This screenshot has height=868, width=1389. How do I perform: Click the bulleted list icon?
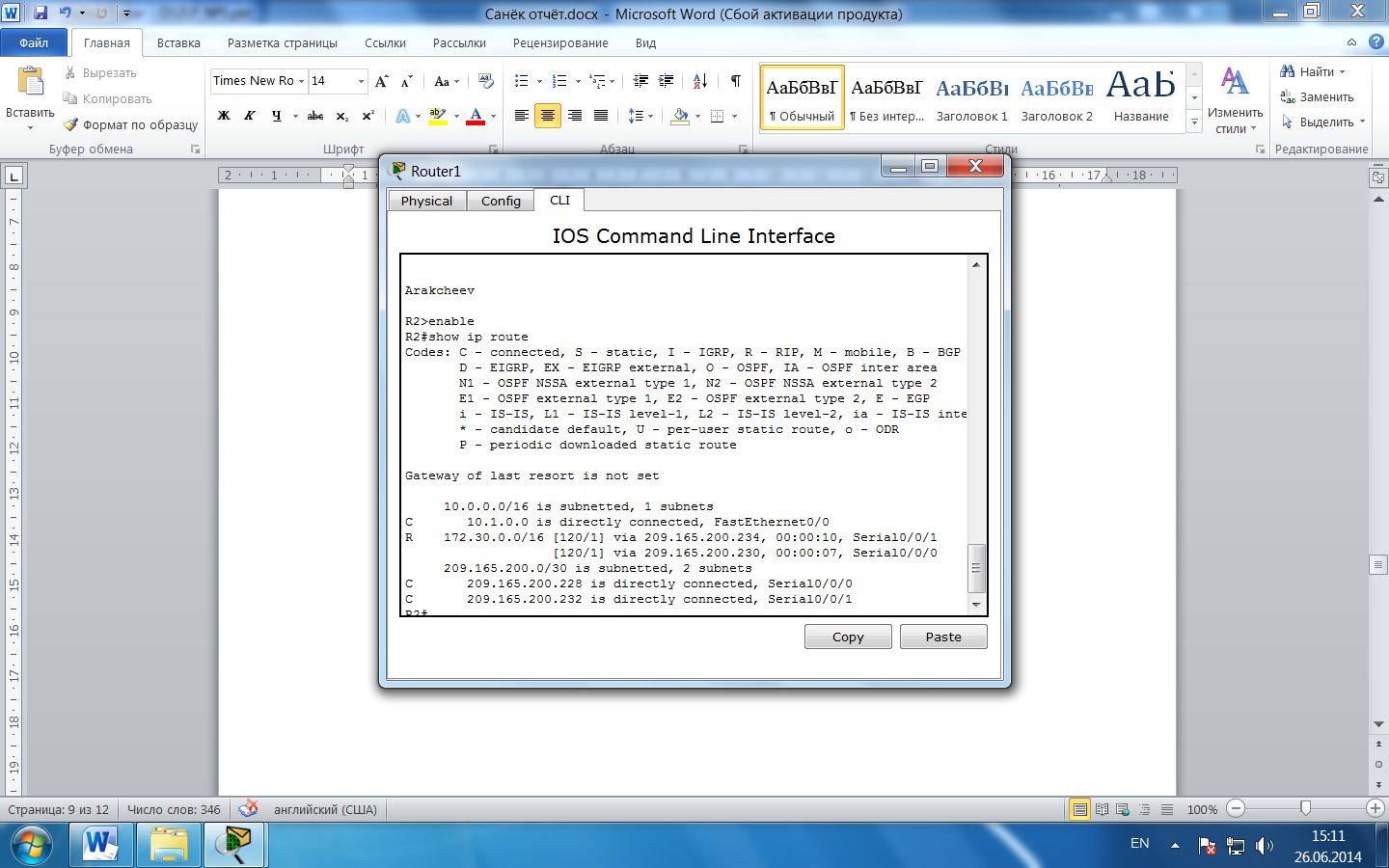click(522, 81)
